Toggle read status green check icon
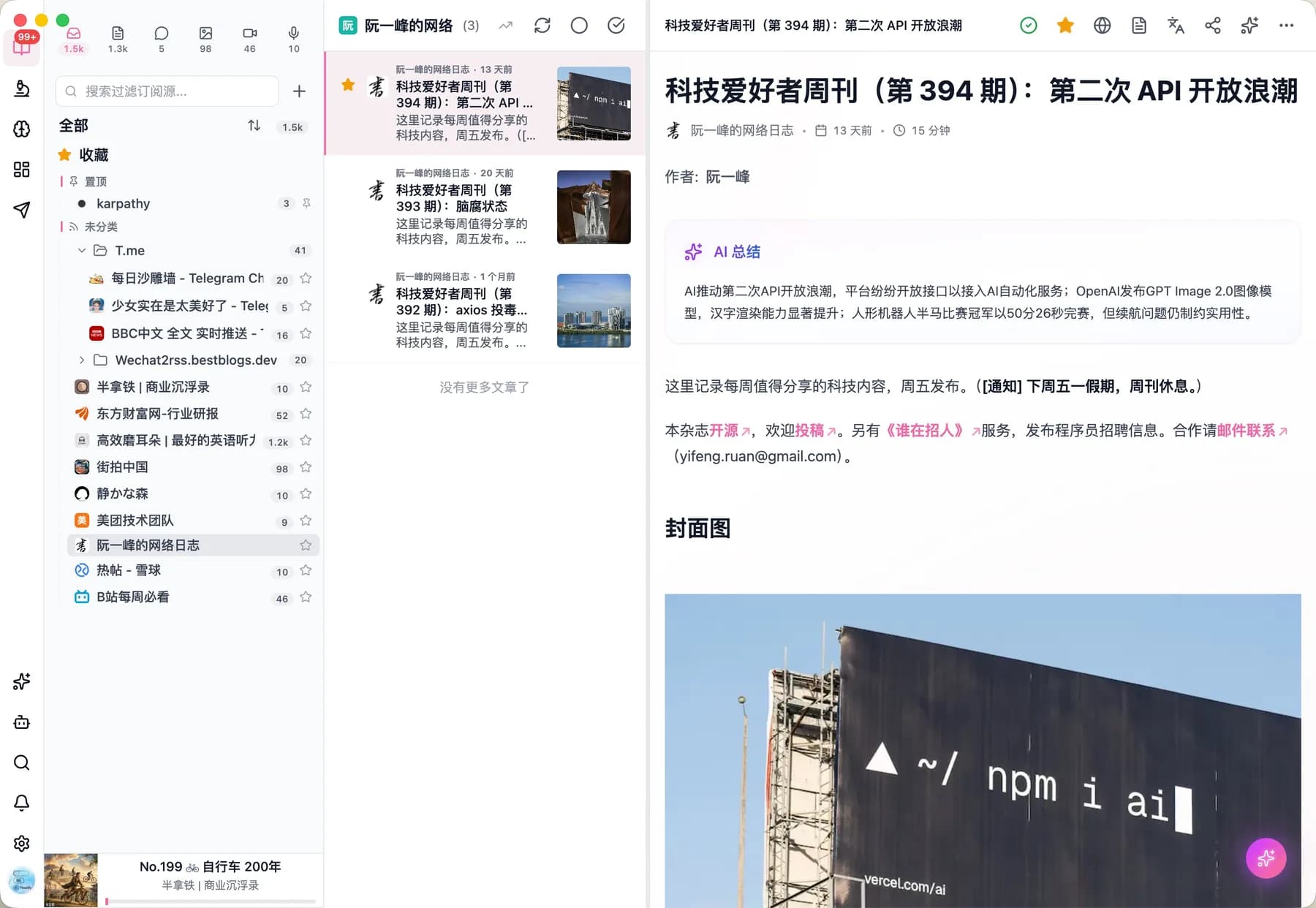Image resolution: width=1316 pixels, height=908 pixels. coord(1029,26)
